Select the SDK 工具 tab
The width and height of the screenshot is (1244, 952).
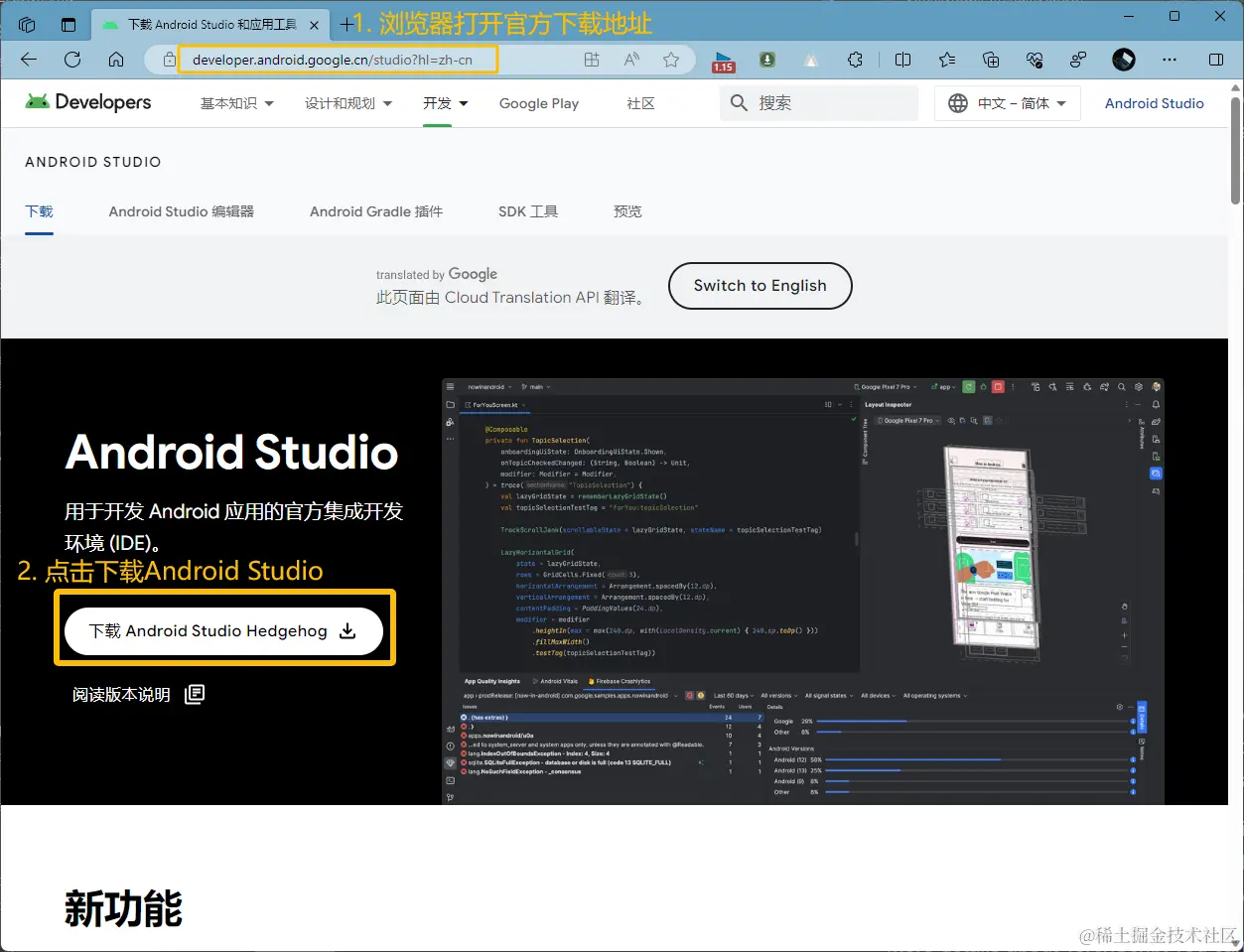528,211
